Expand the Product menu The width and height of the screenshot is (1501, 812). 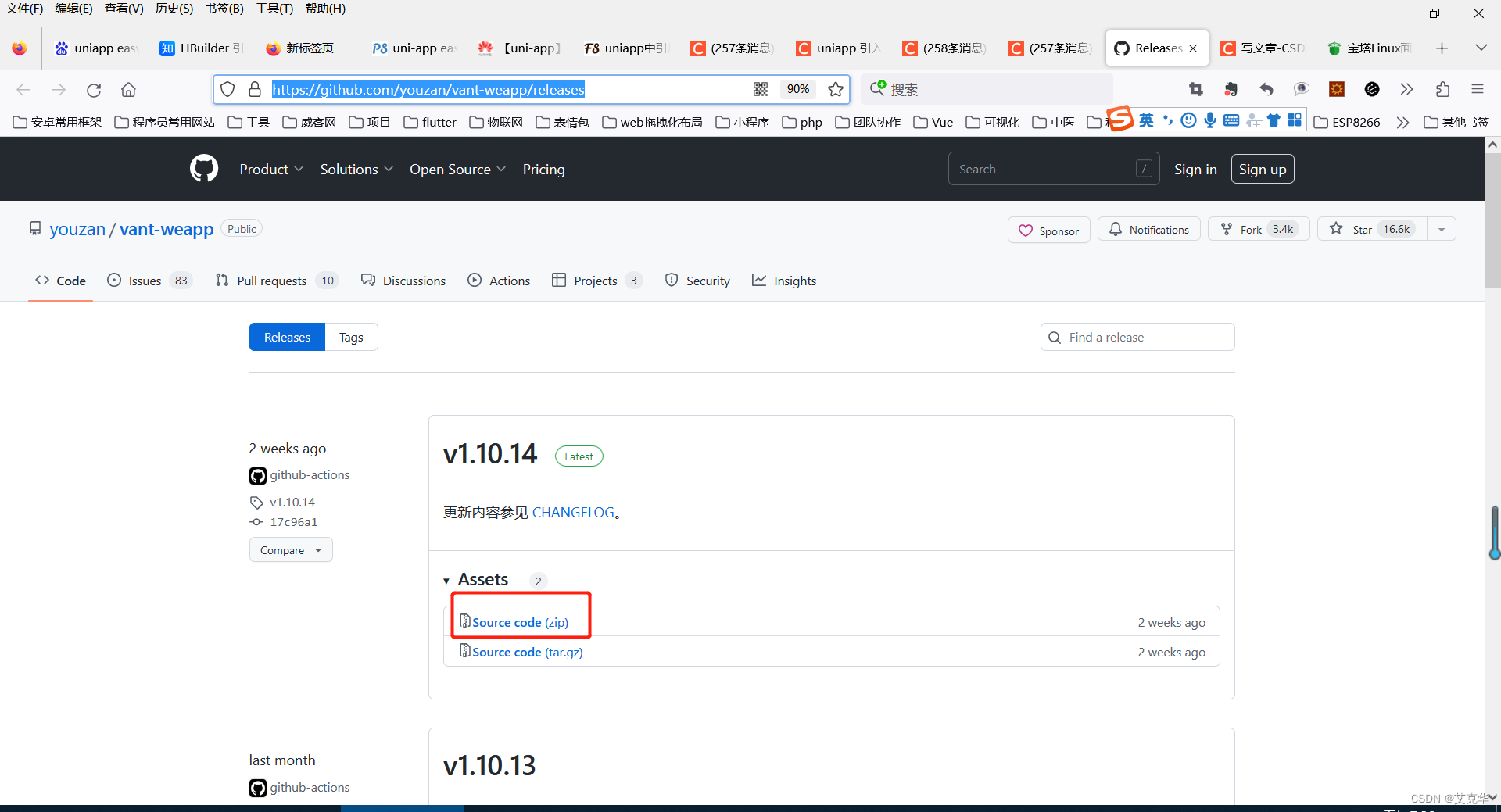pyautogui.click(x=270, y=169)
